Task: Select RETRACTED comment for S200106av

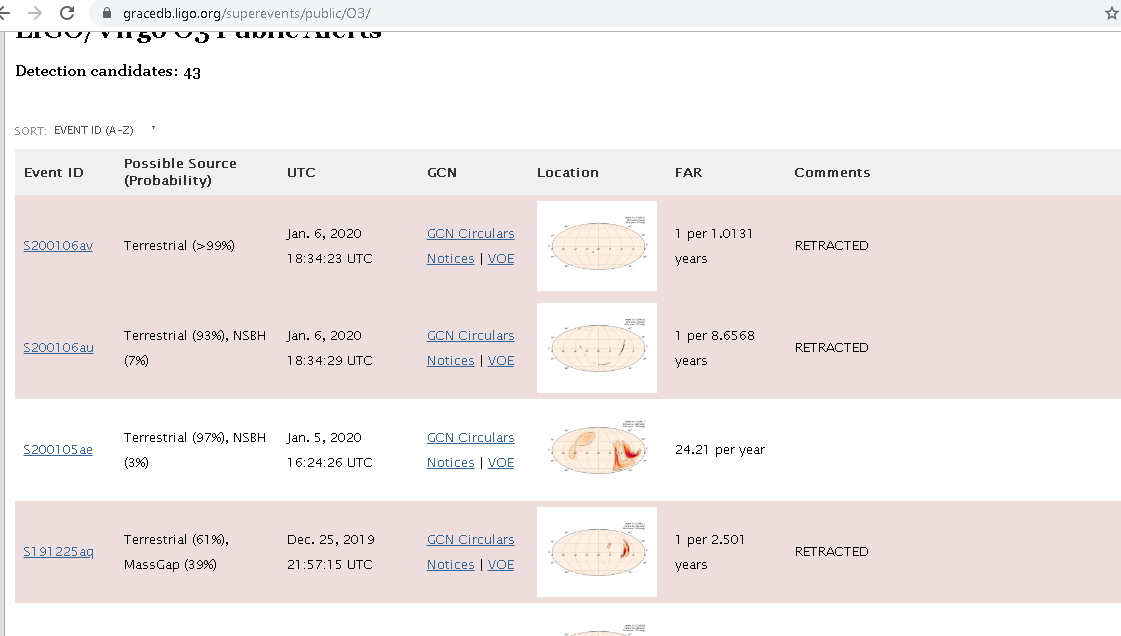Action: [831, 246]
